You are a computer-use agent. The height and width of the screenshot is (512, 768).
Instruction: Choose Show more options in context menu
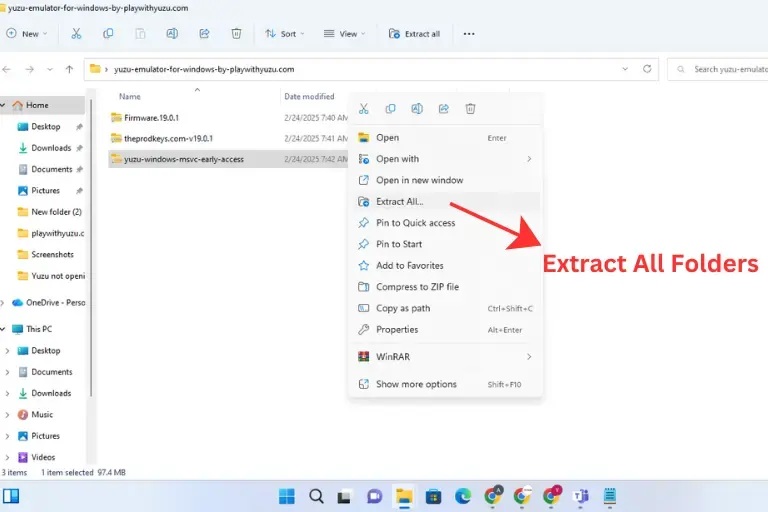[416, 384]
